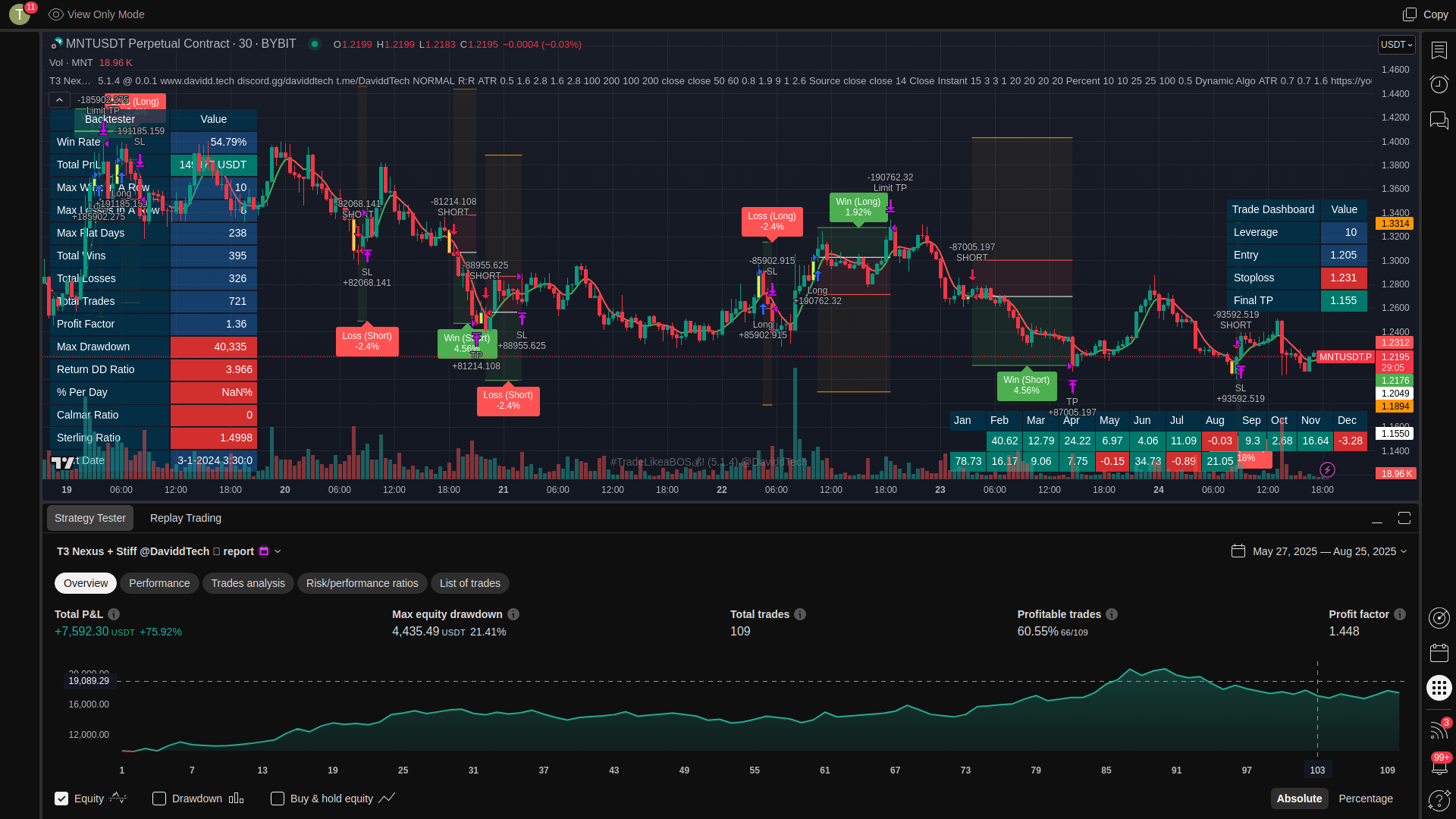Switch to the Strategy Tester tab
This screenshot has width=1456, height=819.
click(90, 518)
